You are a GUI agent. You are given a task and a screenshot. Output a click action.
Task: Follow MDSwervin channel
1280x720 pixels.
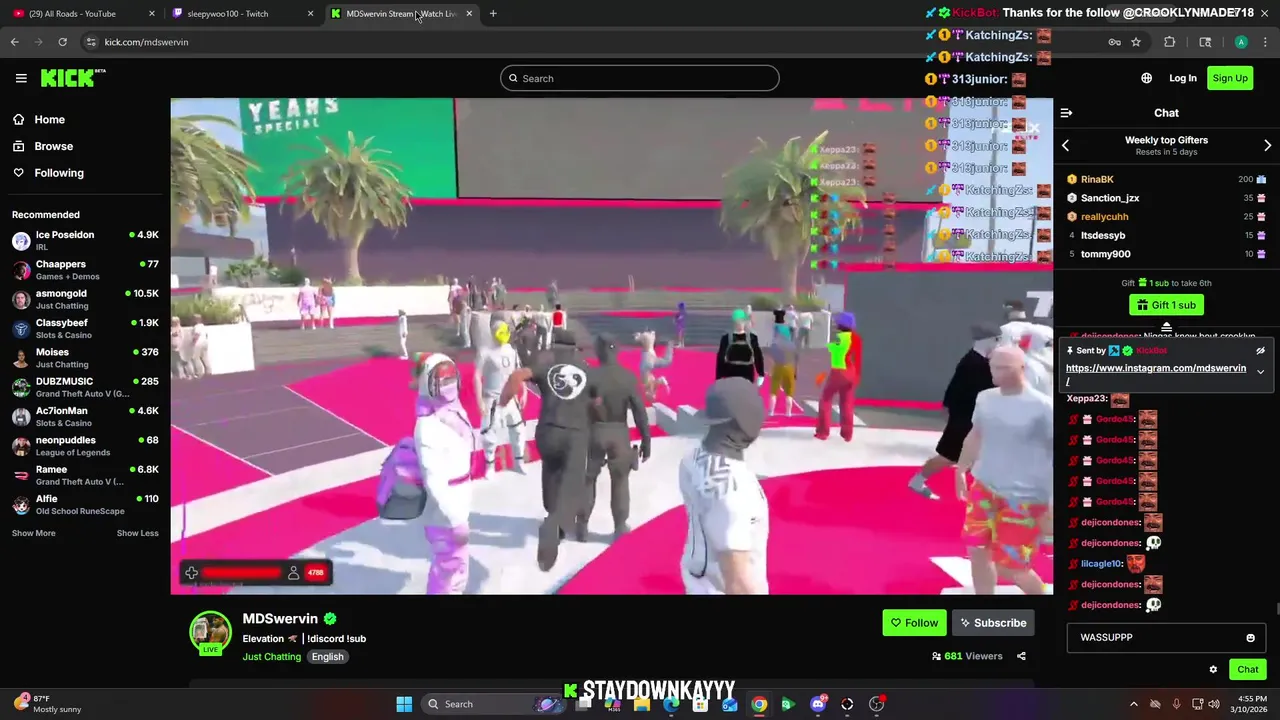(x=914, y=623)
